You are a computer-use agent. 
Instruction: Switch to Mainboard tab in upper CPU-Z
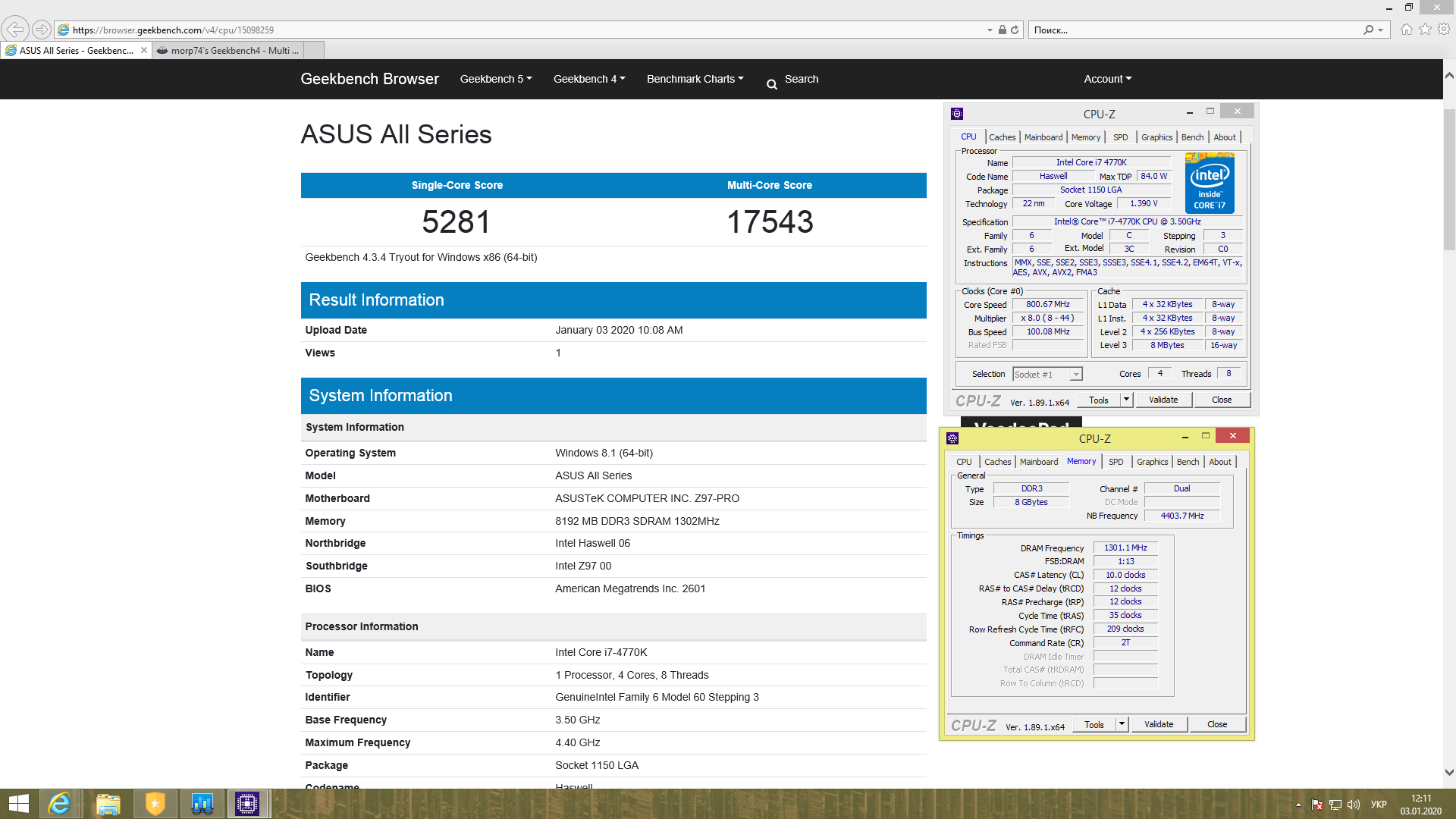point(1043,137)
